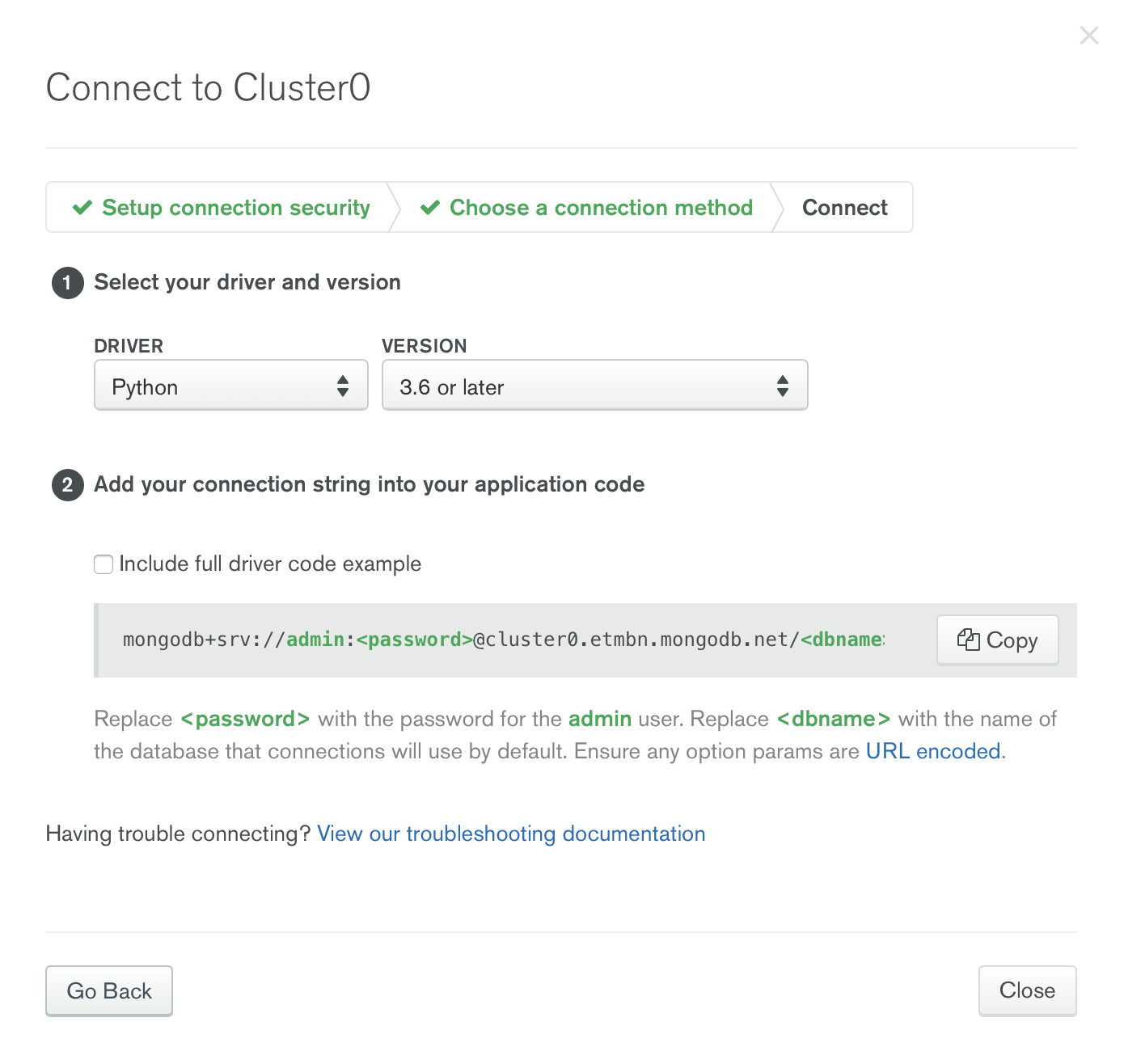1124x1064 pixels.
Task: Select the Connect step tab
Action: [844, 208]
